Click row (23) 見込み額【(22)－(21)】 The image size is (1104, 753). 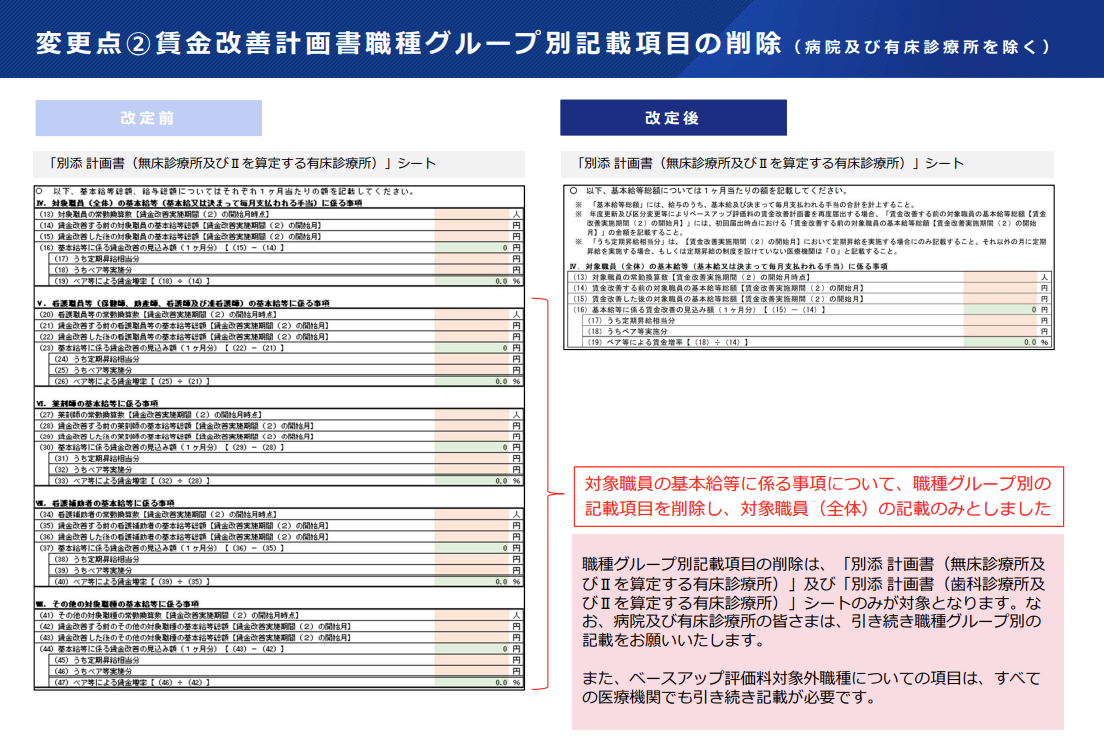click(x=279, y=348)
